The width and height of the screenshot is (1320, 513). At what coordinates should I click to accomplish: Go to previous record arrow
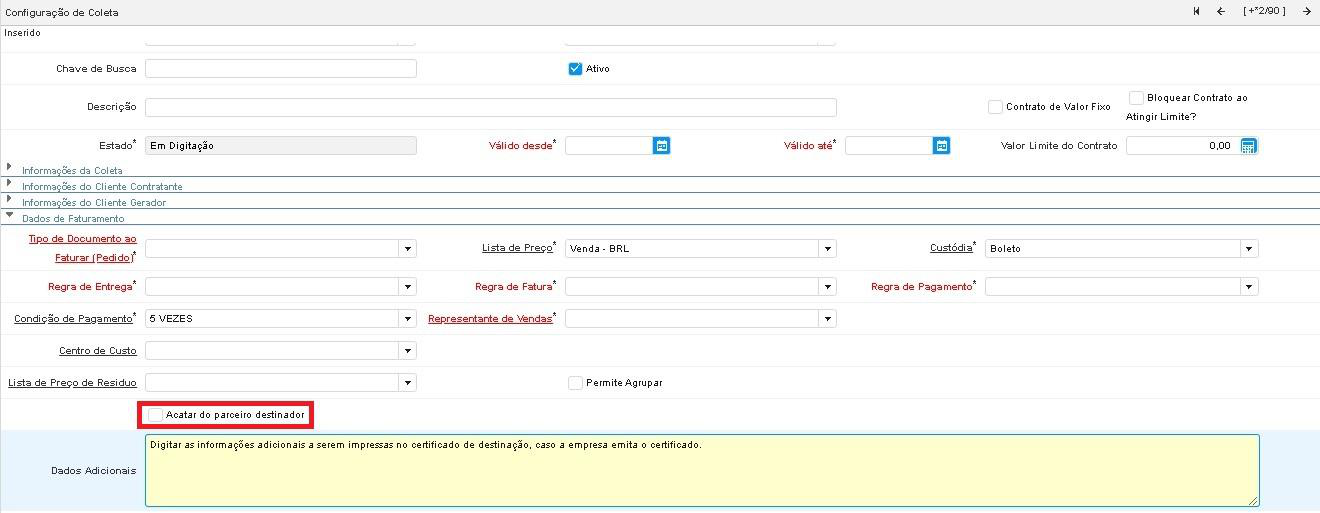(x=1220, y=12)
